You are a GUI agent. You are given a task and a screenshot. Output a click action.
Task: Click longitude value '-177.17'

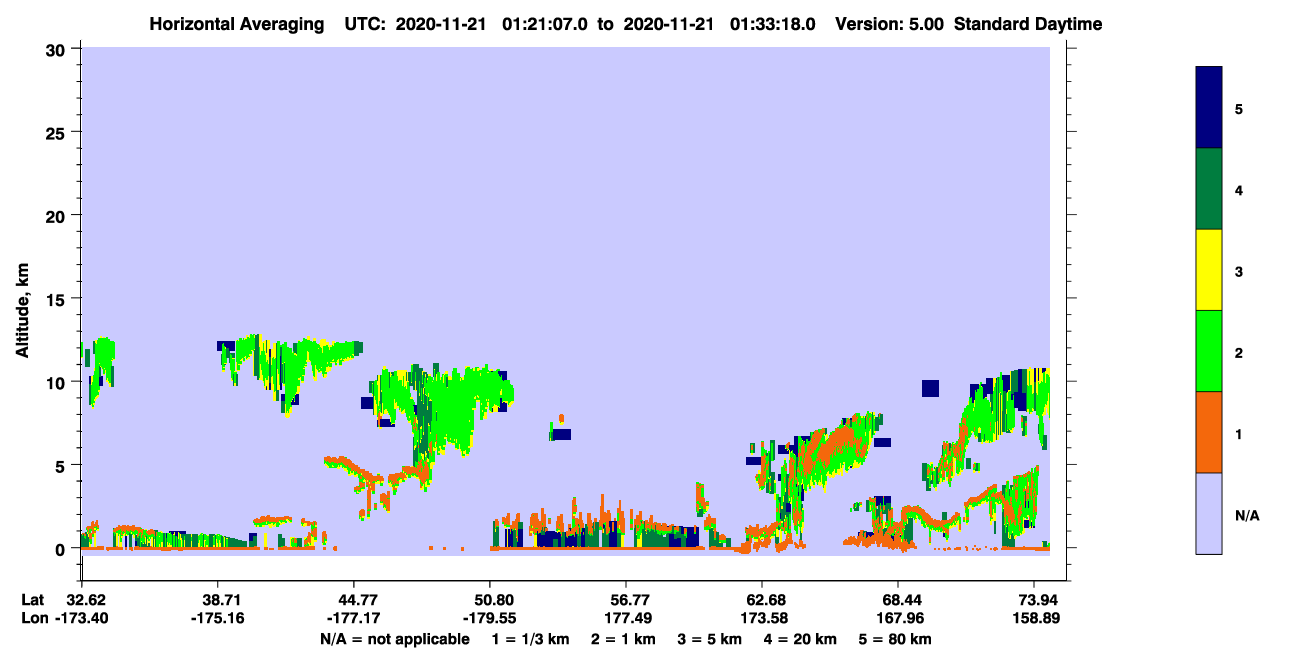click(x=354, y=619)
